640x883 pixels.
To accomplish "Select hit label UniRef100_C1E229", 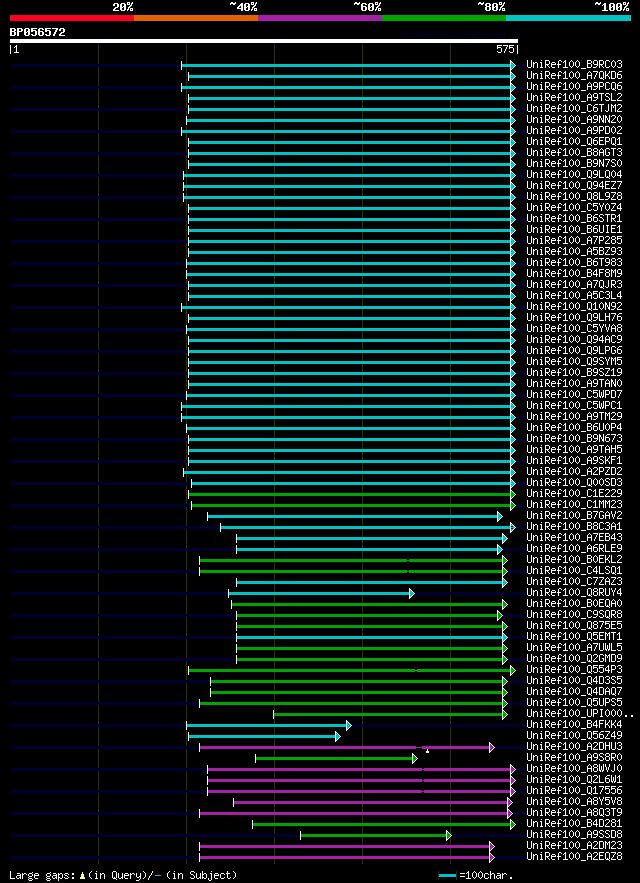I will pos(574,493).
